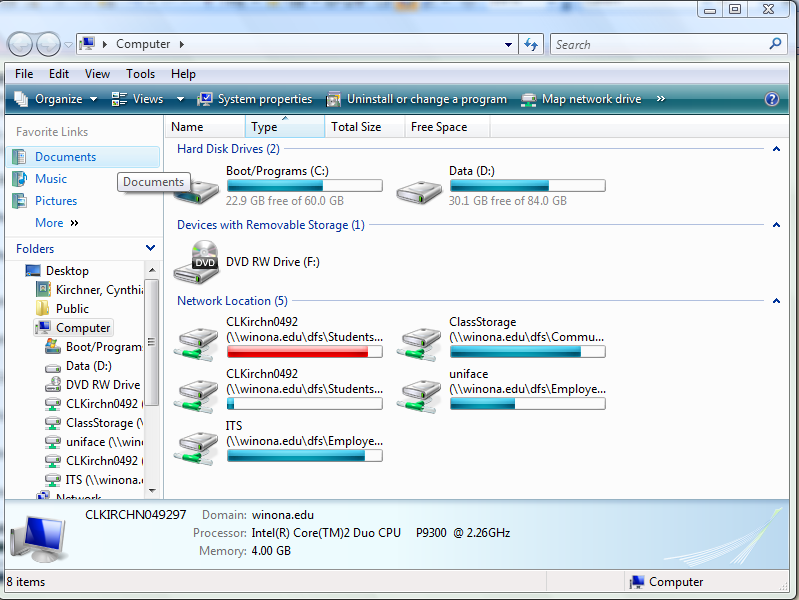Collapse the Network Location group
The height and width of the screenshot is (600, 799).
coord(776,301)
